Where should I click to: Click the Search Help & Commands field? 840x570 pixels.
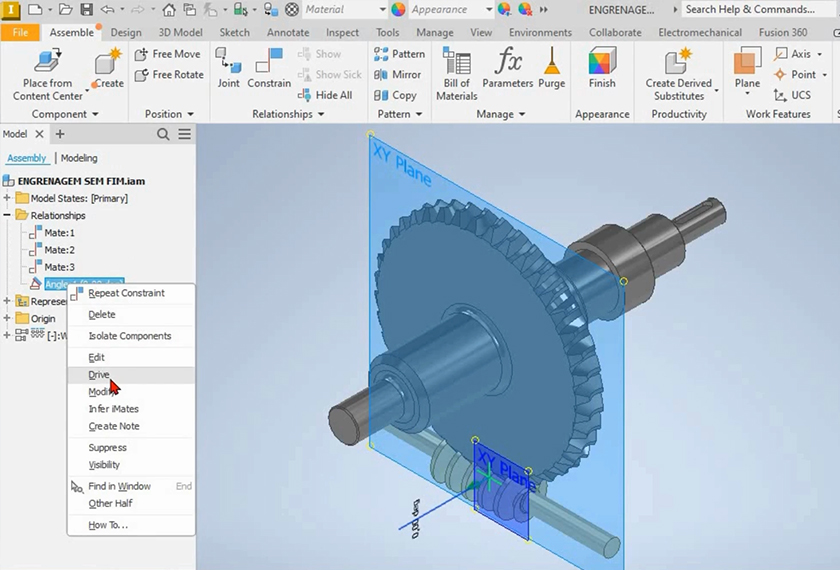[750, 10]
